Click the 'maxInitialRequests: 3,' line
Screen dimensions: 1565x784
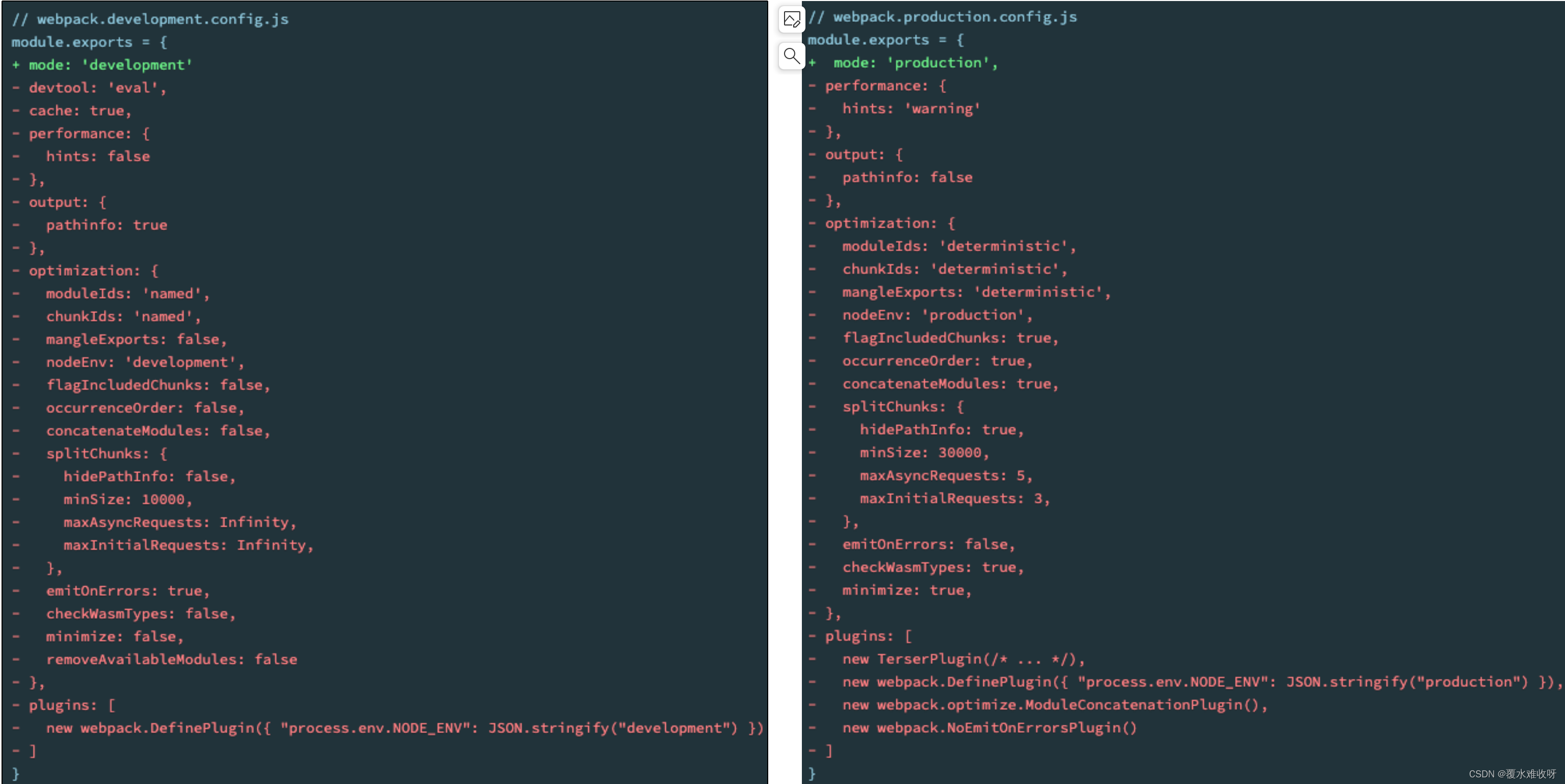[x=955, y=499]
